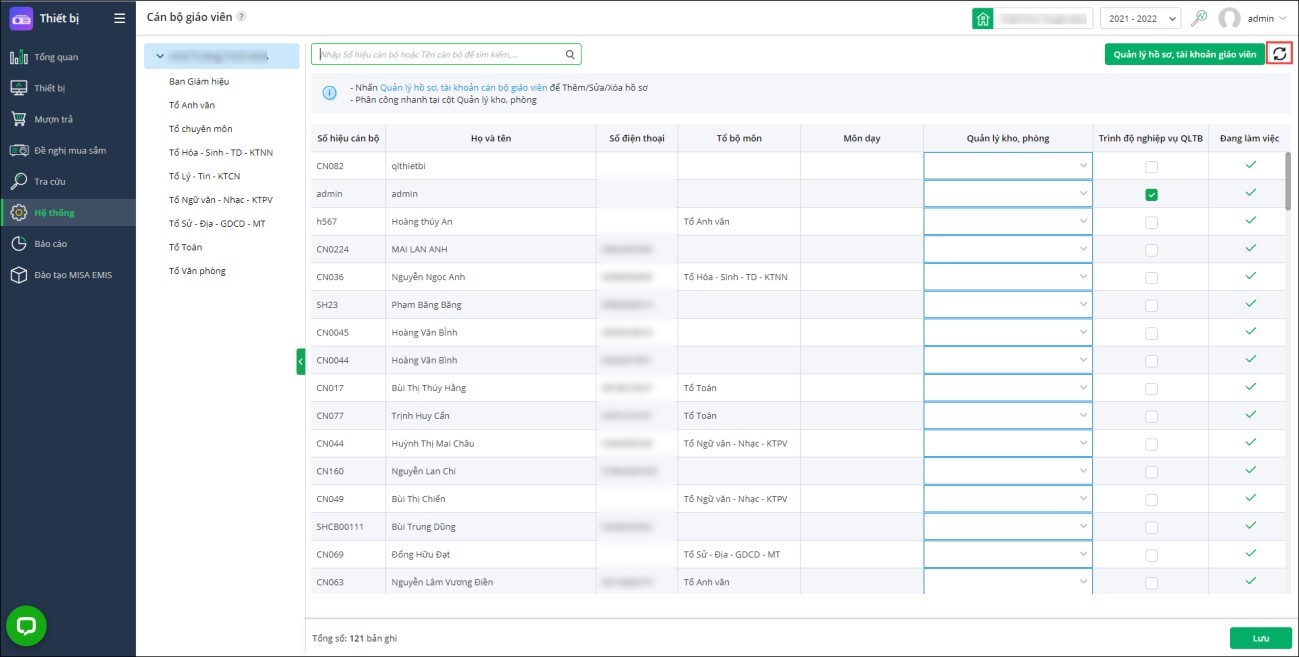The height and width of the screenshot is (657, 1299).
Task: Tick QLTB checkbox for qlthietbi row
Action: [1151, 166]
